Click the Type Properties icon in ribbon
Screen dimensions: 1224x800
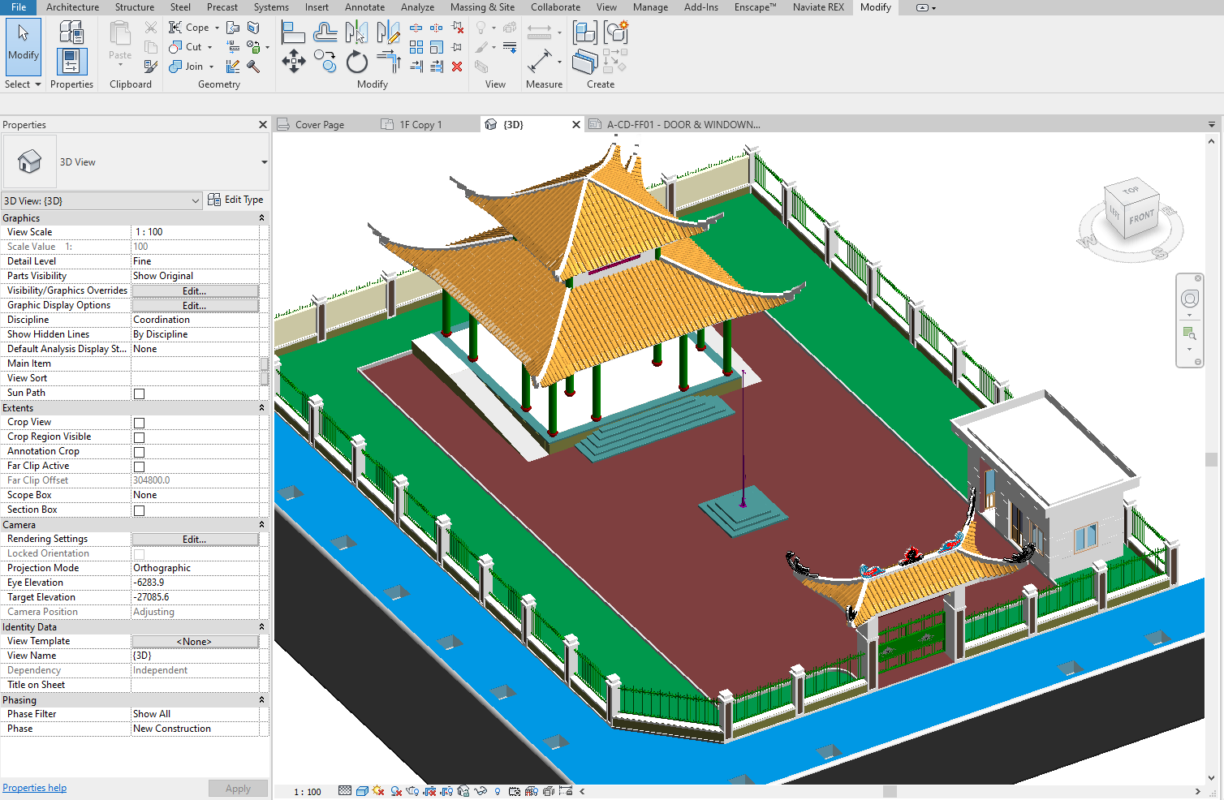71,32
